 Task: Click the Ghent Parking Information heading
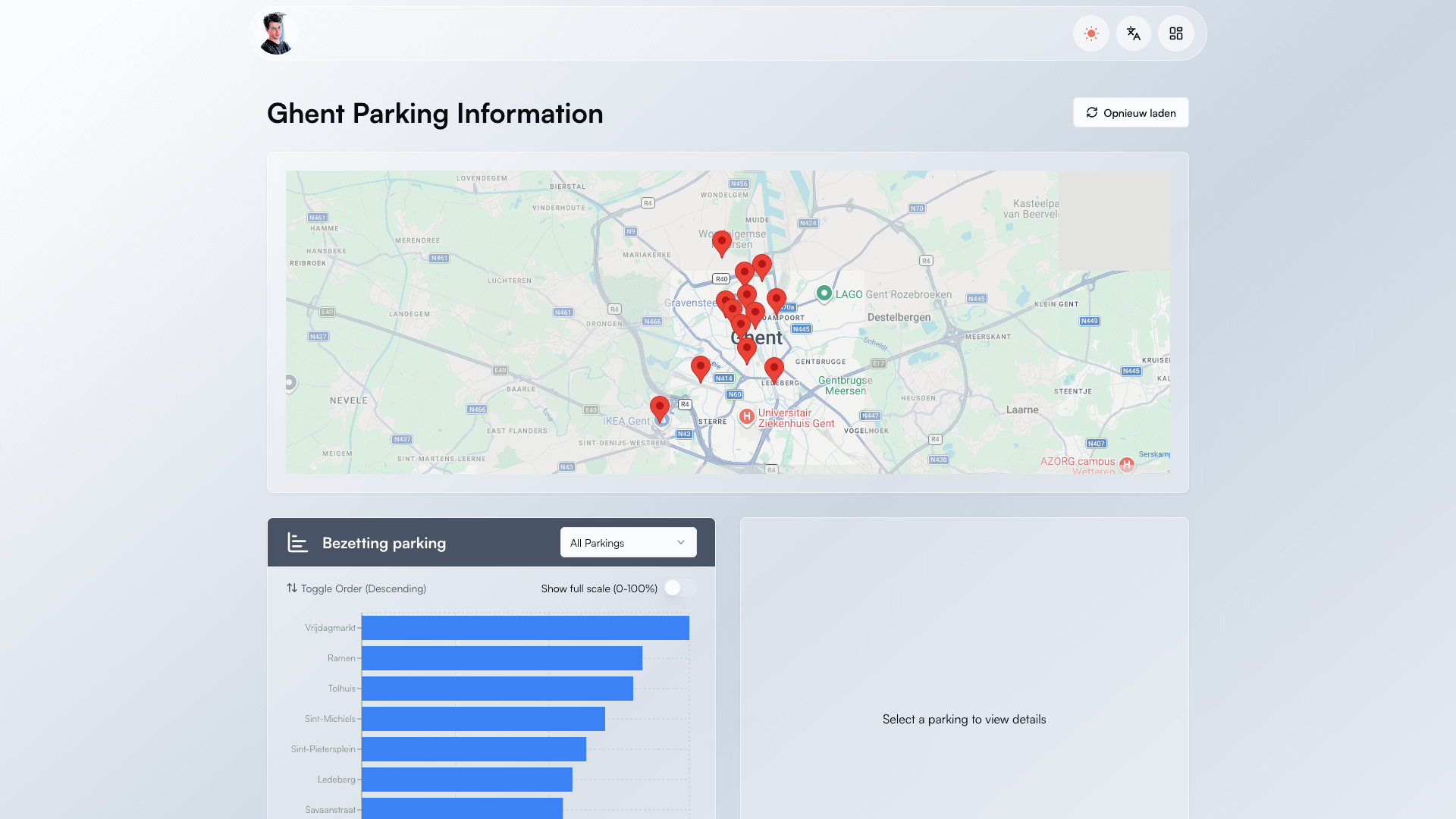[435, 113]
